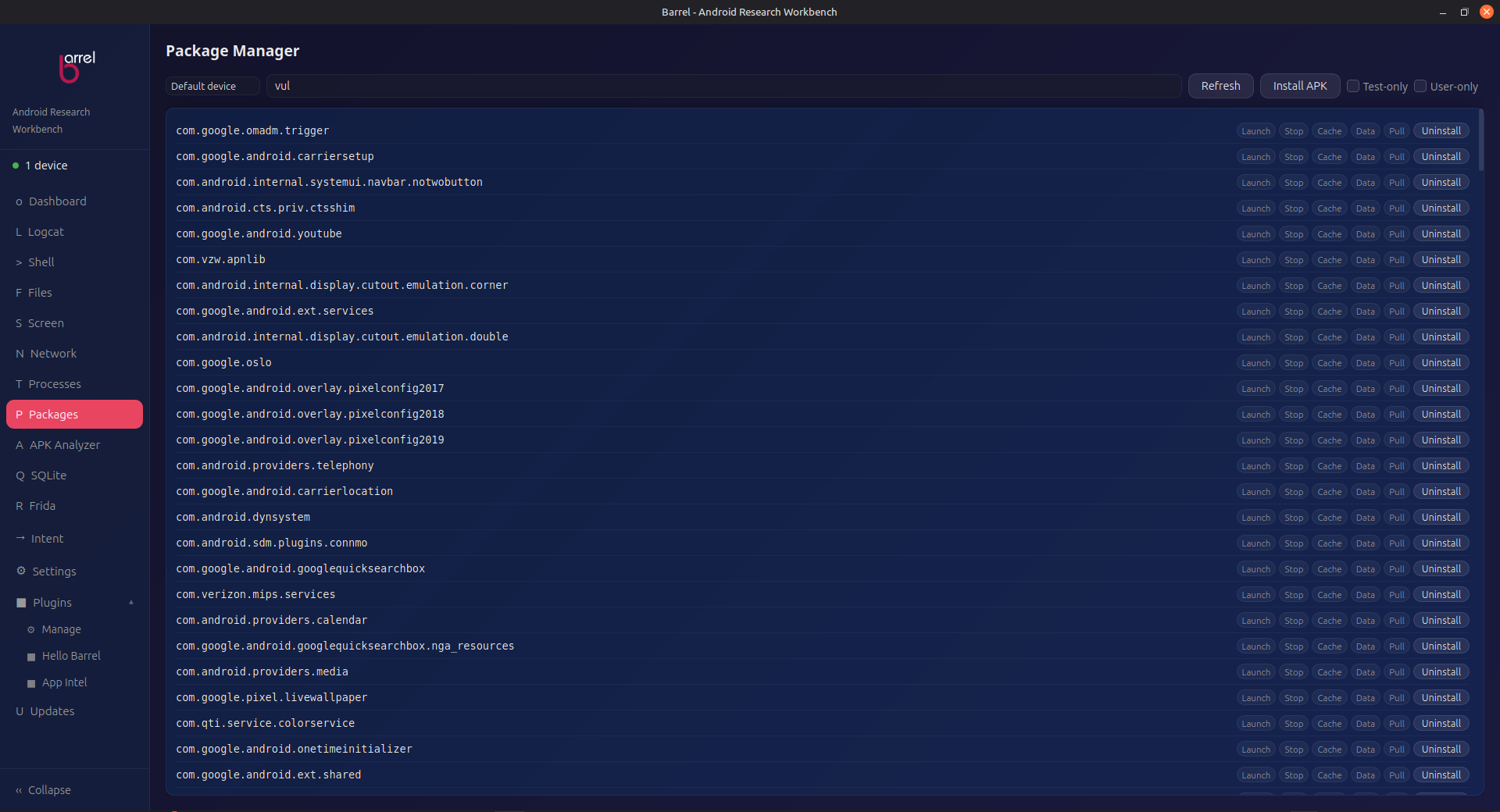Screen dimensions: 1500x812
Task: Click the Refresh button
Action: [x=1220, y=86]
